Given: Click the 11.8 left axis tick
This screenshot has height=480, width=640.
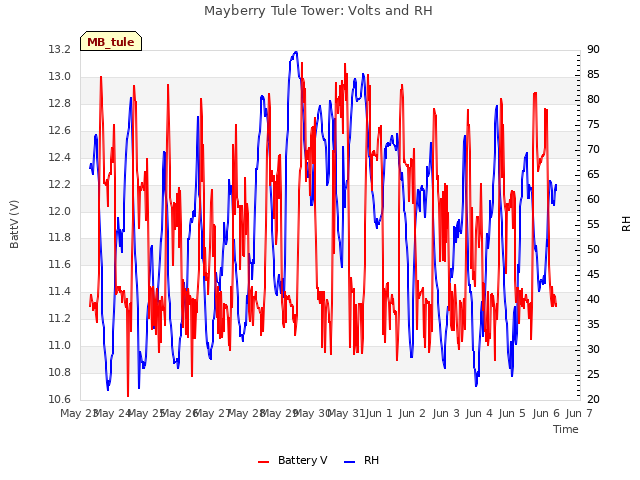Looking at the screenshot, I should click(x=60, y=238).
